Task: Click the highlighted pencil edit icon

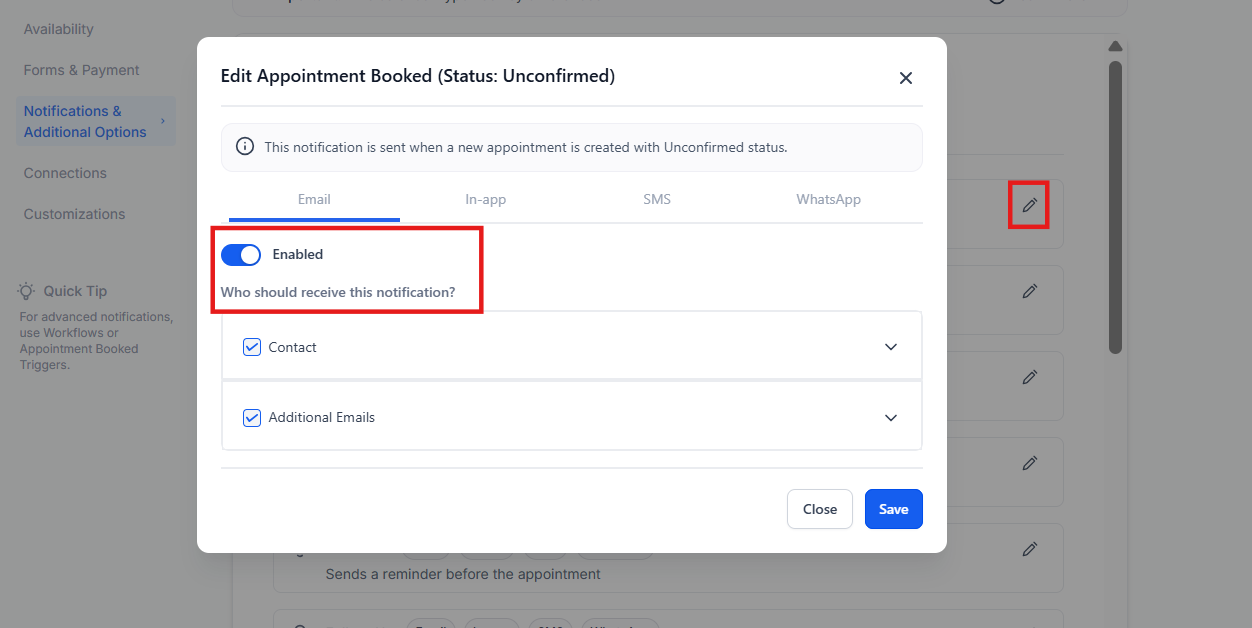Action: pos(1029,205)
